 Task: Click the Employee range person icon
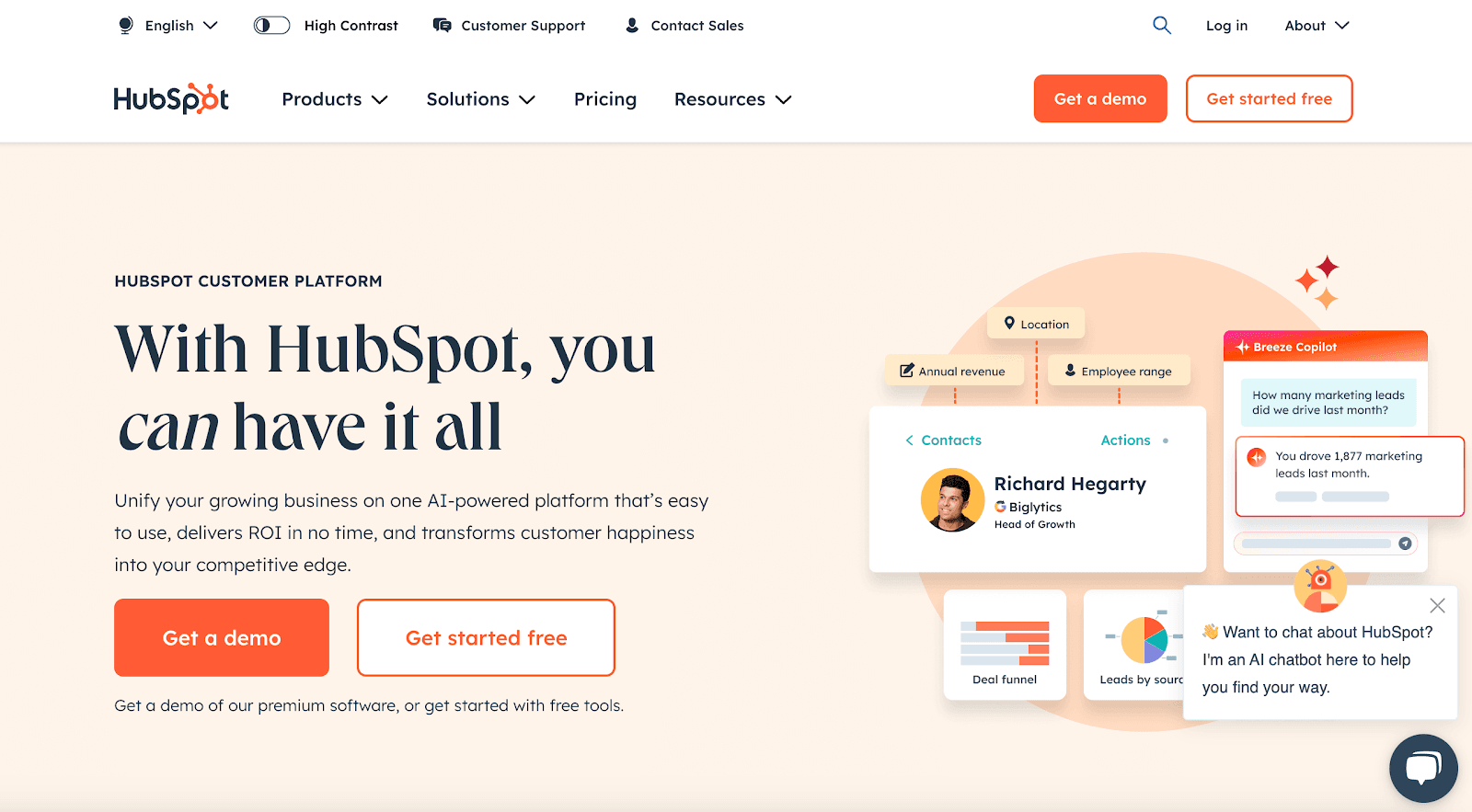click(1070, 370)
